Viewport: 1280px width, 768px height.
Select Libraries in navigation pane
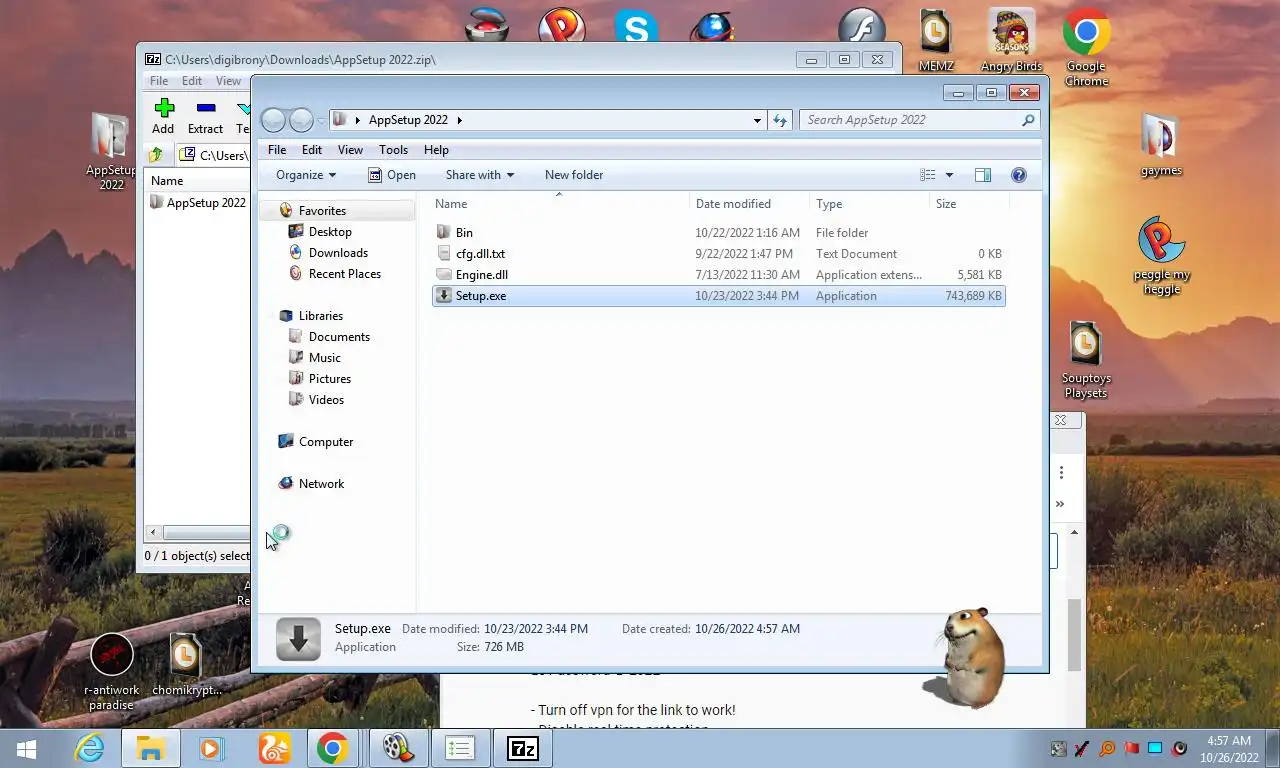(320, 316)
